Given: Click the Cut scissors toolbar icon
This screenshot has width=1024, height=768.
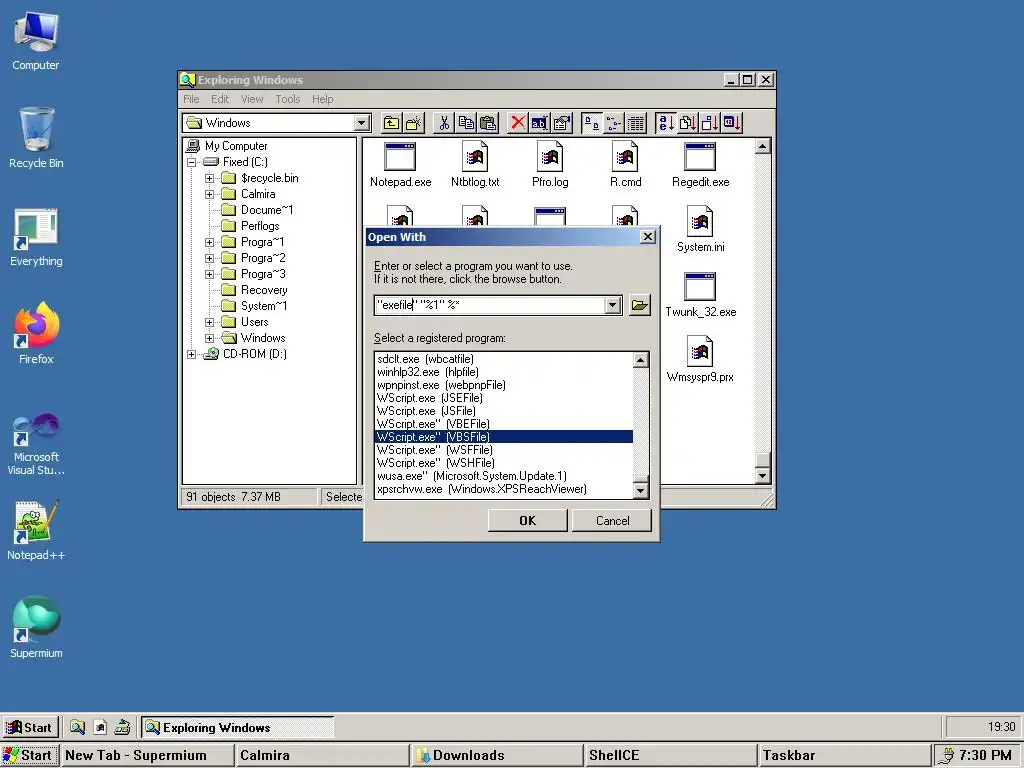Looking at the screenshot, I should (x=444, y=123).
